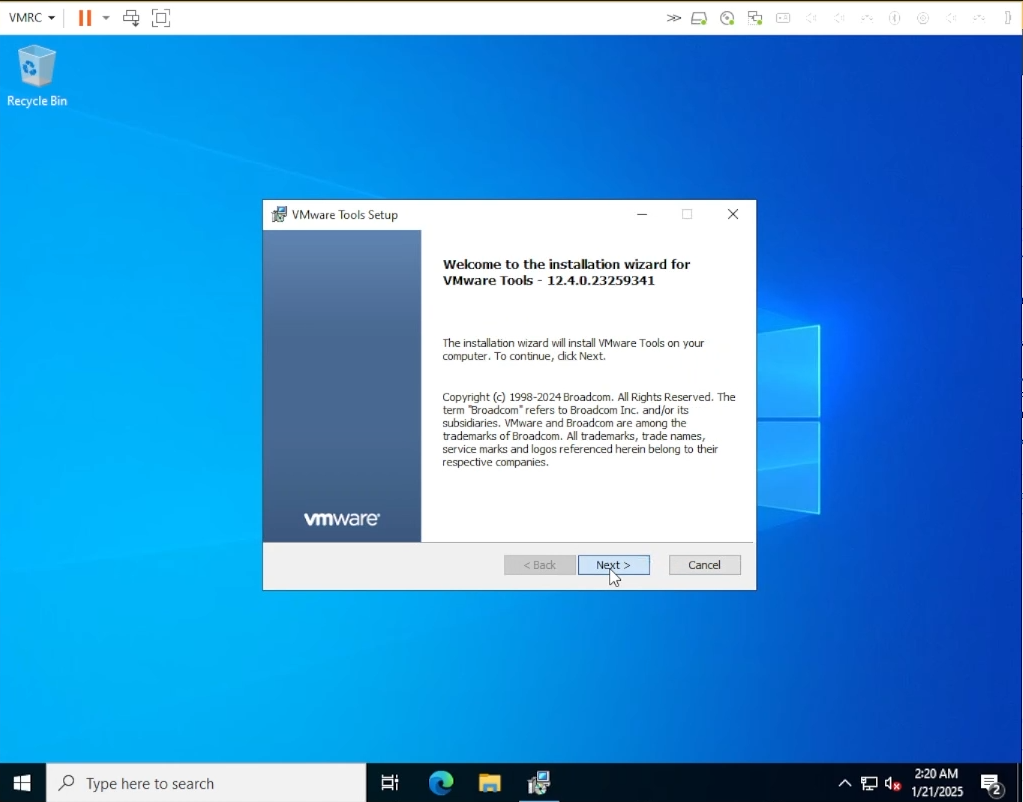The width and height of the screenshot is (1023, 802).
Task: Click the virtual hard disk device icon
Action: [699, 17]
